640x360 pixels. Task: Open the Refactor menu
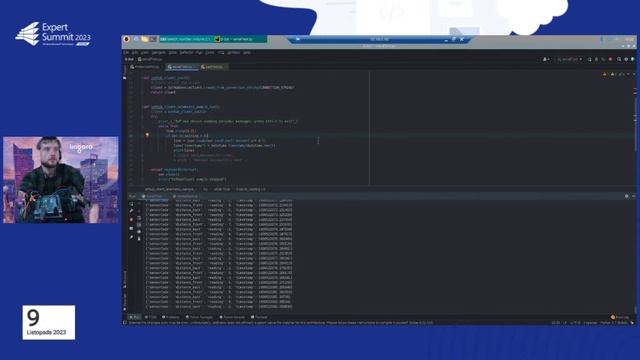(x=186, y=53)
